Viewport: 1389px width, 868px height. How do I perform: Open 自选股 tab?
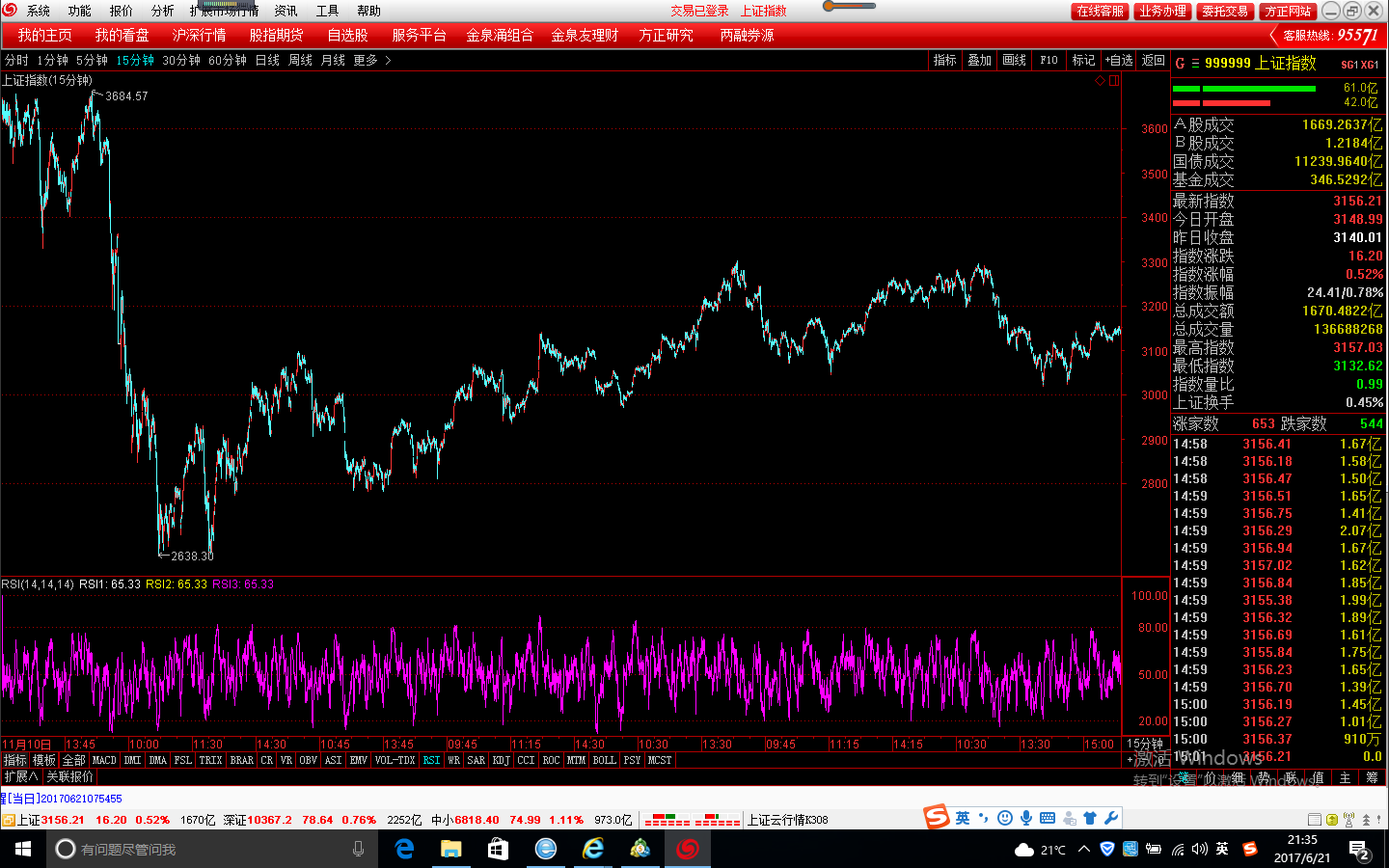pos(348,35)
